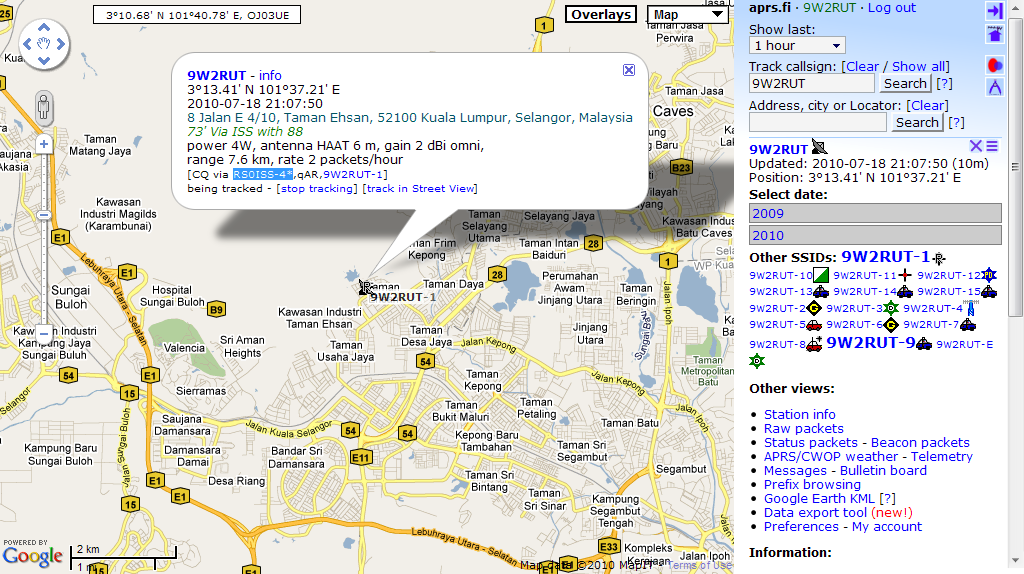
Task: Clear the address locator search
Action: (x=927, y=106)
